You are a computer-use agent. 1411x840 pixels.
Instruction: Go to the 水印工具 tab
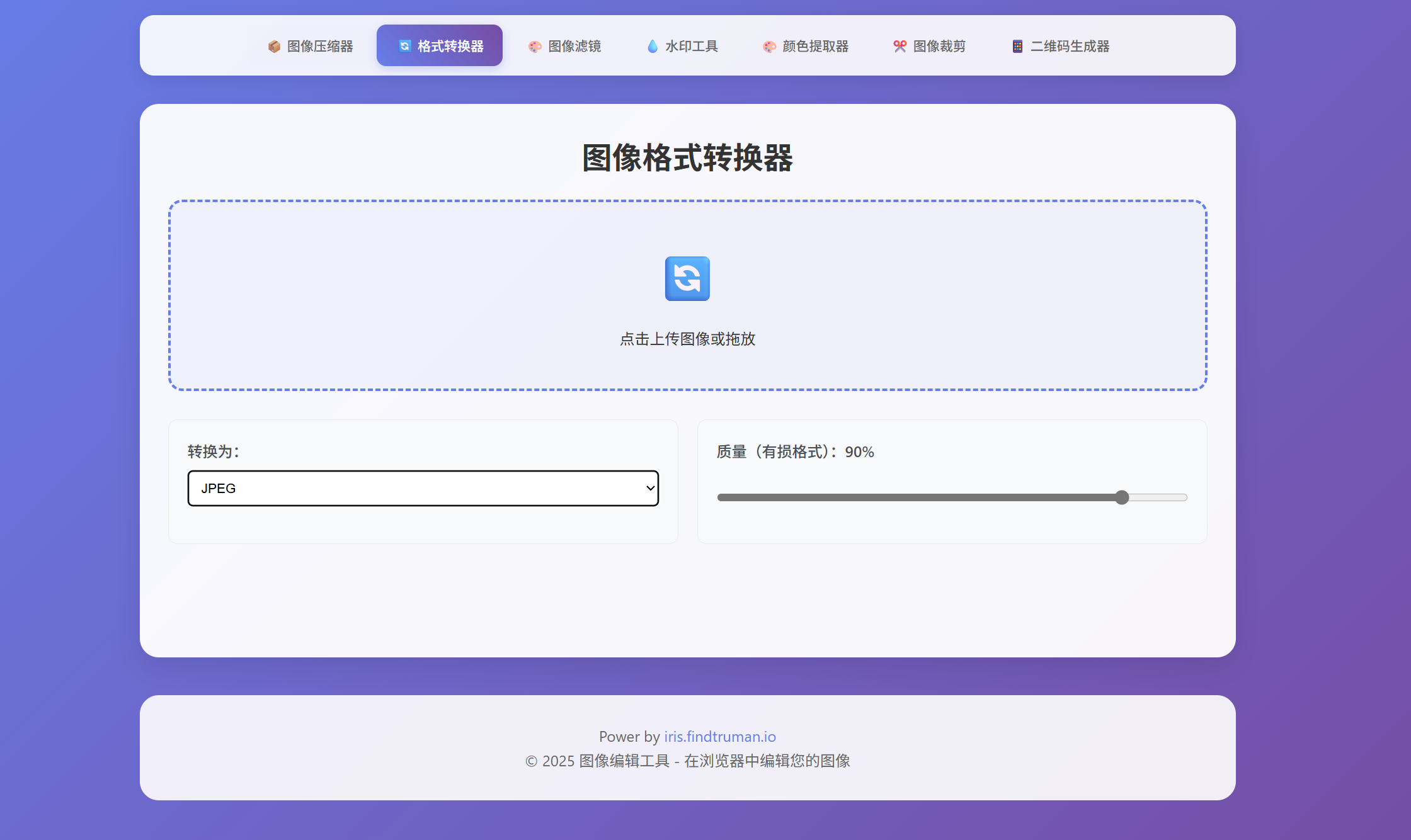tap(692, 46)
